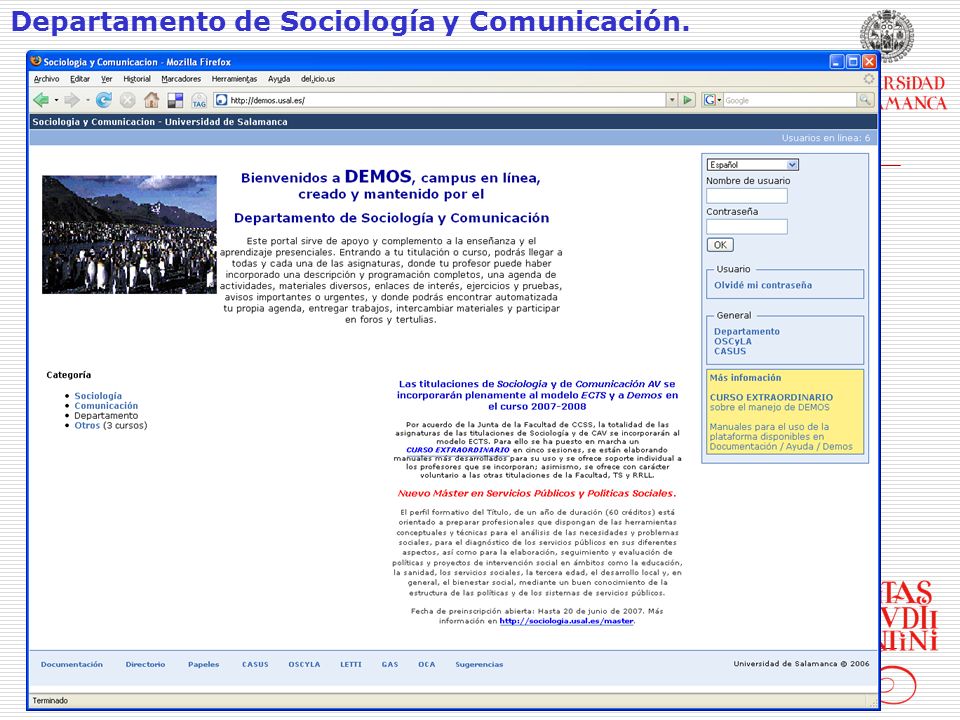
Task: Open the Back history dropdown arrow
Action: click(56, 100)
